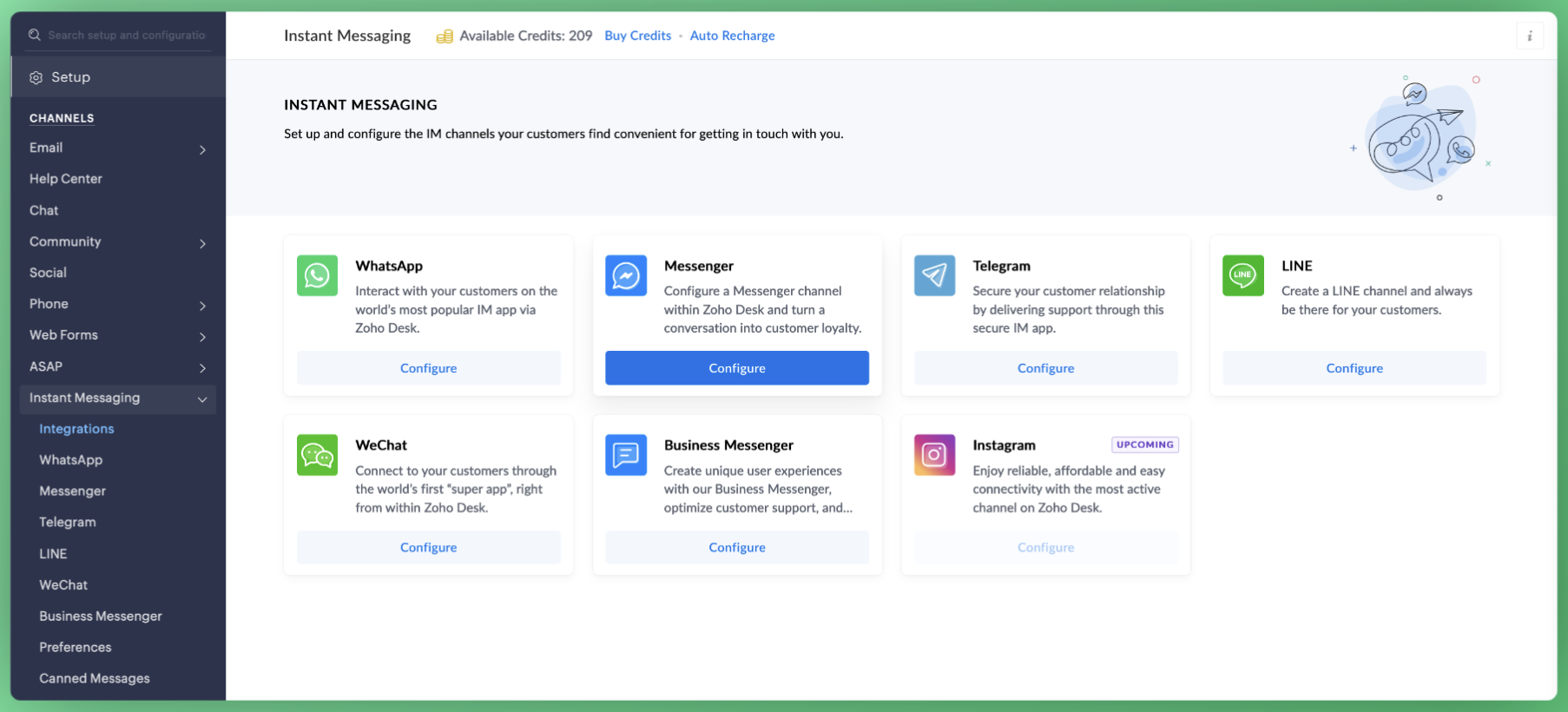Open Help Center in sidebar

(x=66, y=179)
